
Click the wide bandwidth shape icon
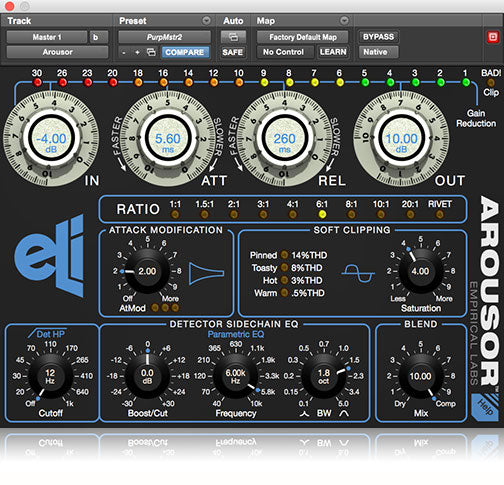[344, 414]
